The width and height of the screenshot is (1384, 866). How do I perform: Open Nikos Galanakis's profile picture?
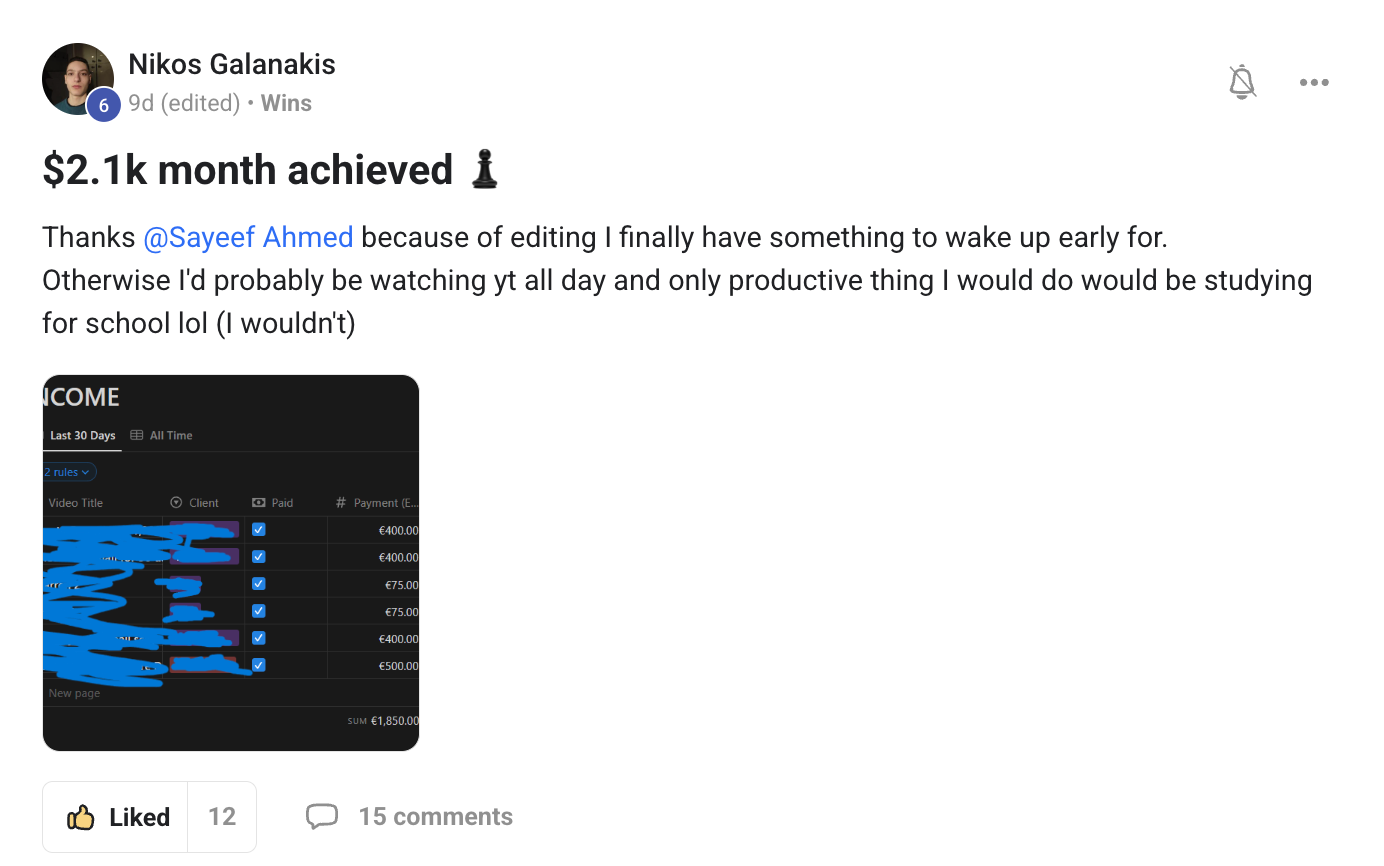click(76, 77)
